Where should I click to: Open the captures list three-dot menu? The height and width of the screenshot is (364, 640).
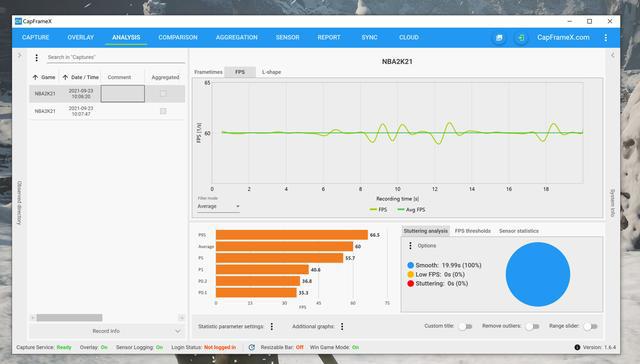click(x=37, y=58)
